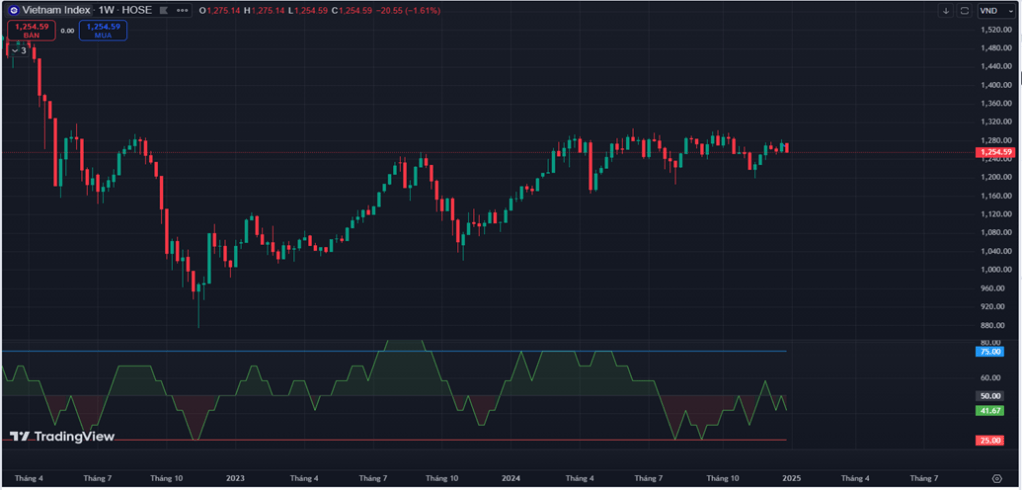The image size is (1022, 490).
Task: Click the fullscreen frame icon beside VND
Action: coord(964,10)
